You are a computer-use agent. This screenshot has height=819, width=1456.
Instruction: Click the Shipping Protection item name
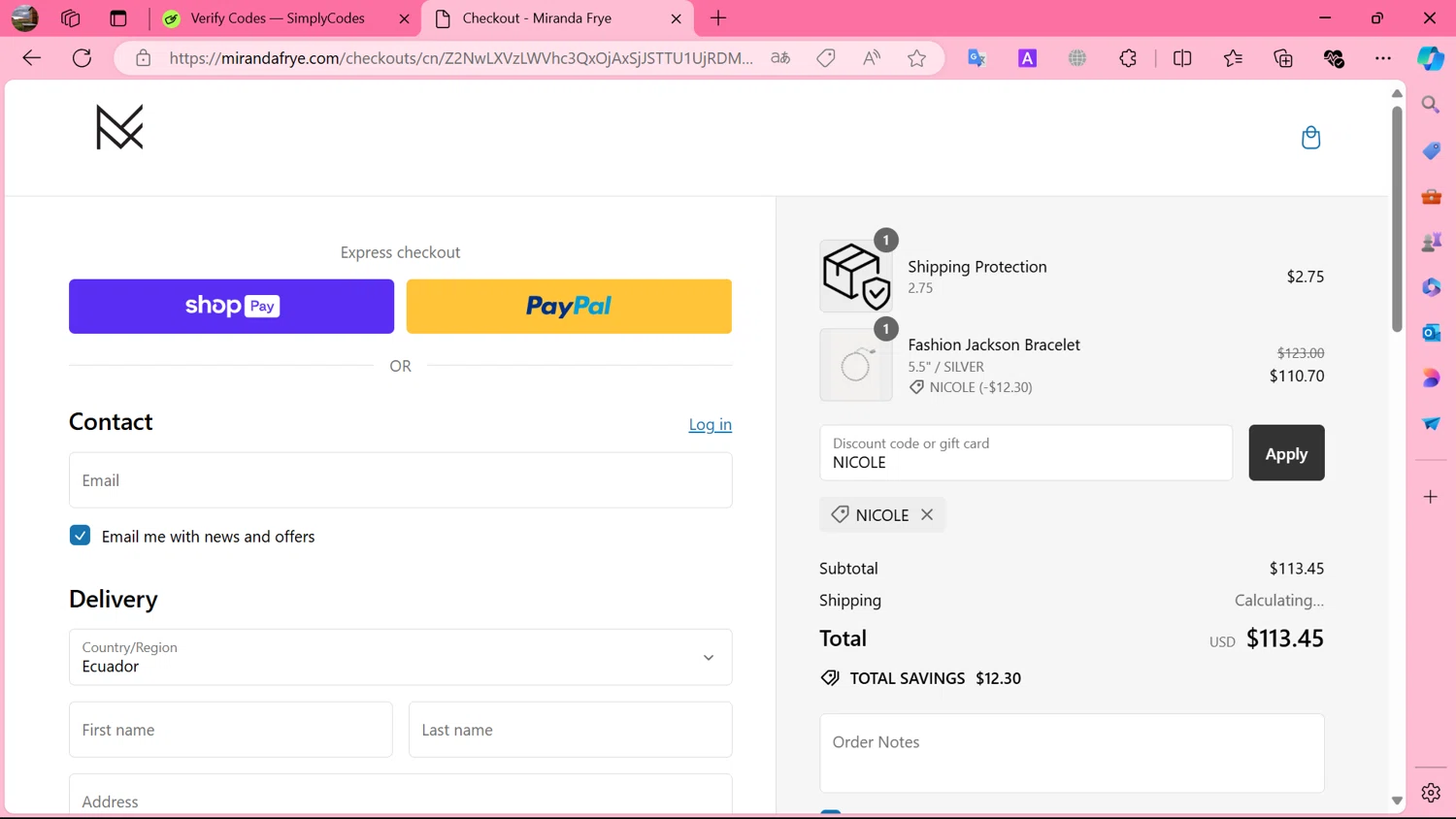(x=977, y=267)
